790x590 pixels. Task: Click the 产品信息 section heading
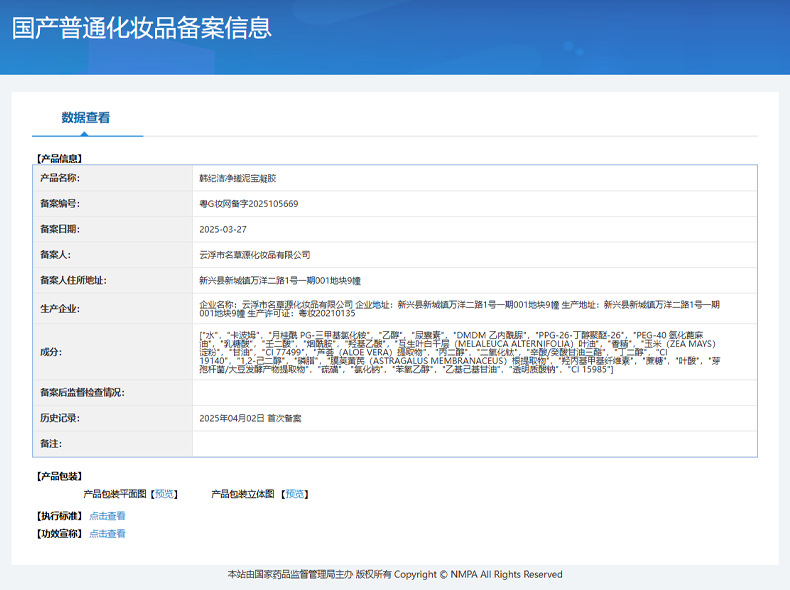[59, 158]
